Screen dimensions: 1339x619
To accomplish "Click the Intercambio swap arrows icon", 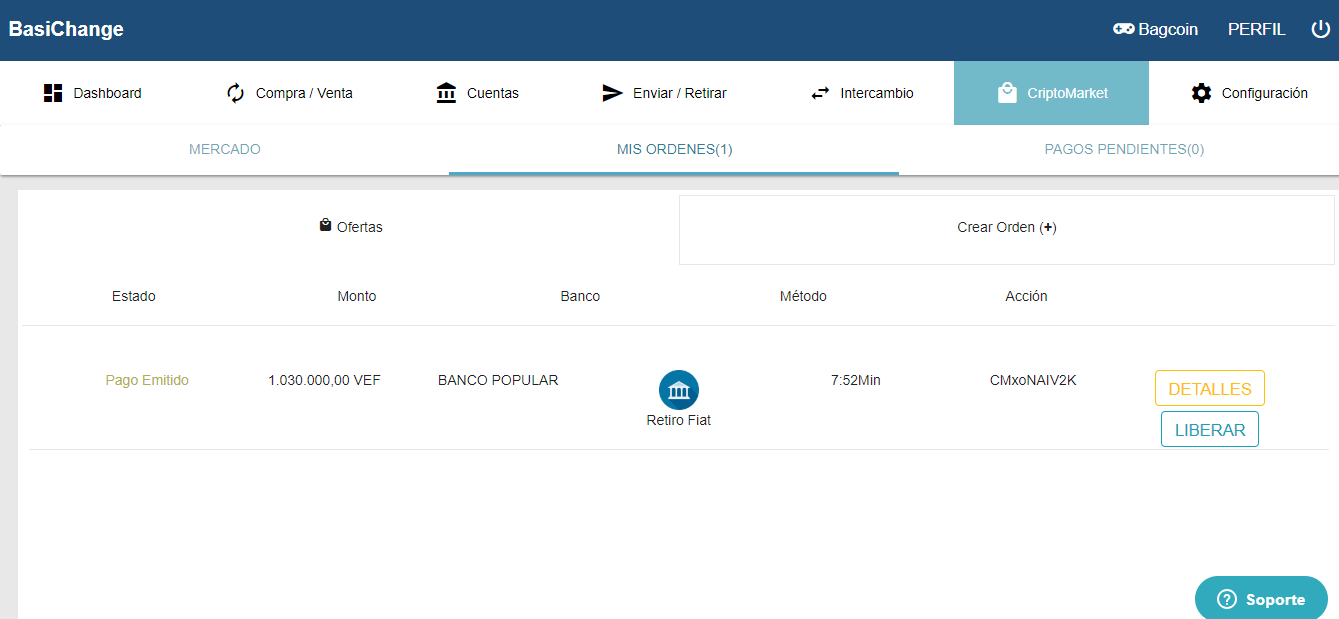I will pyautogui.click(x=820, y=93).
